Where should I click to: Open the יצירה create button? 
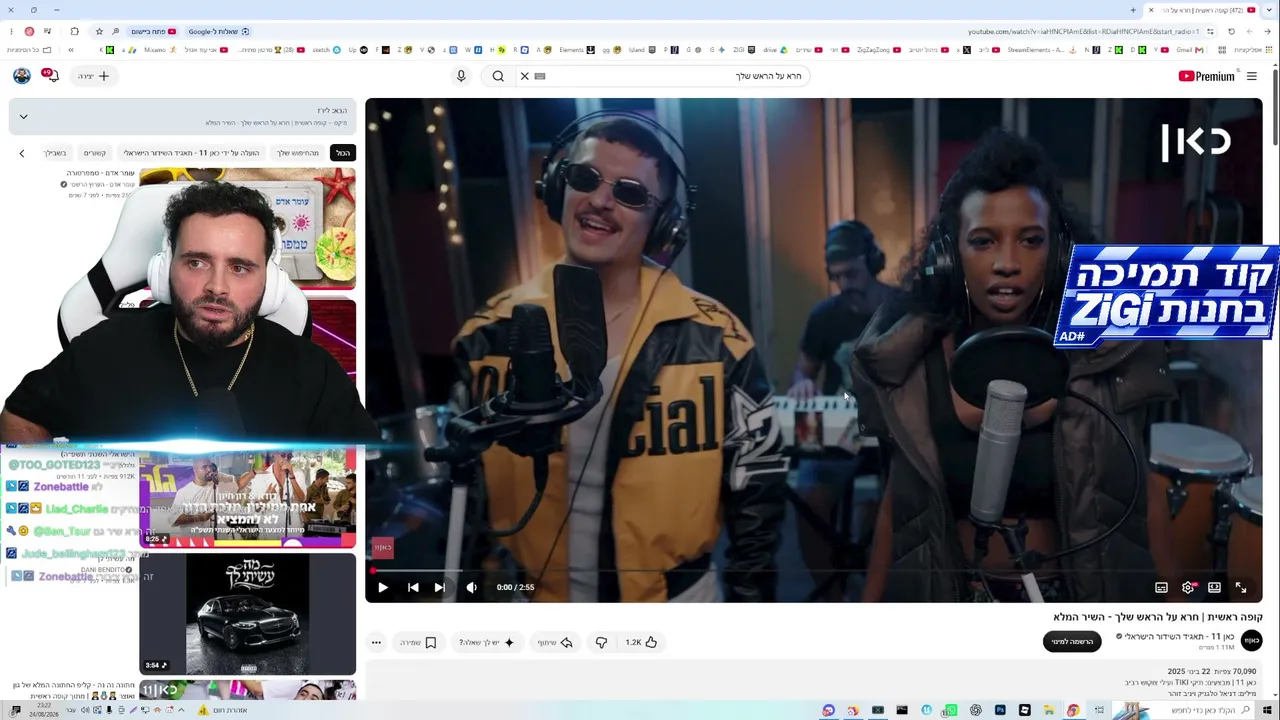93,76
